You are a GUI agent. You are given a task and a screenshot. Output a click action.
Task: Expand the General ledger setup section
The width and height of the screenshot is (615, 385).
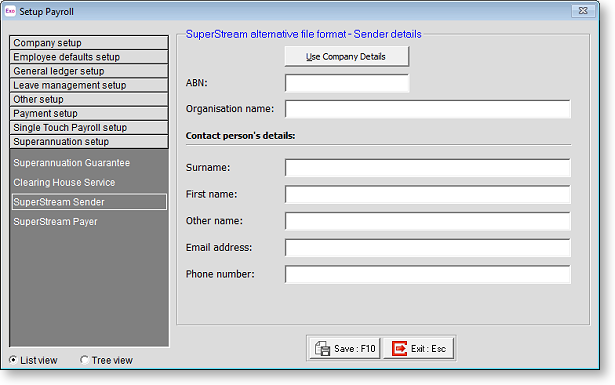click(89, 71)
